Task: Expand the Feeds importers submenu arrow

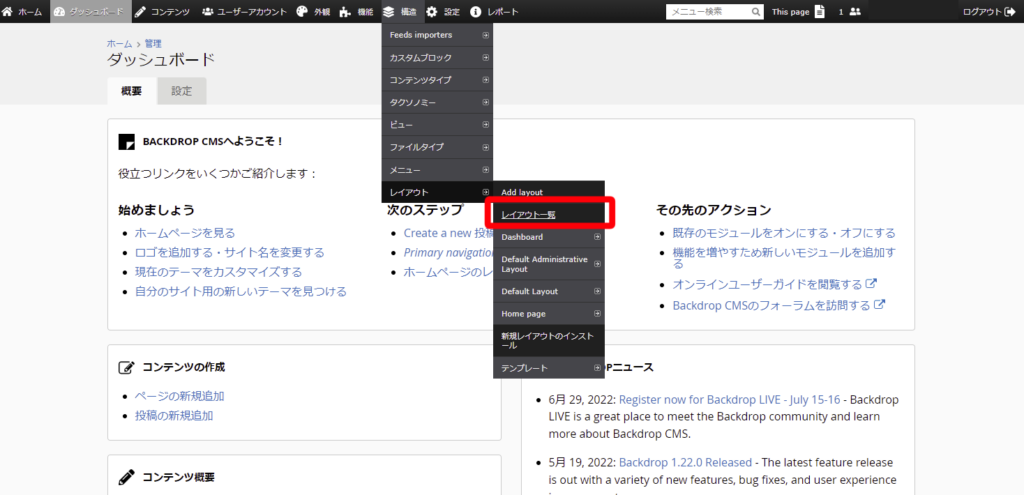Action: pos(485,35)
